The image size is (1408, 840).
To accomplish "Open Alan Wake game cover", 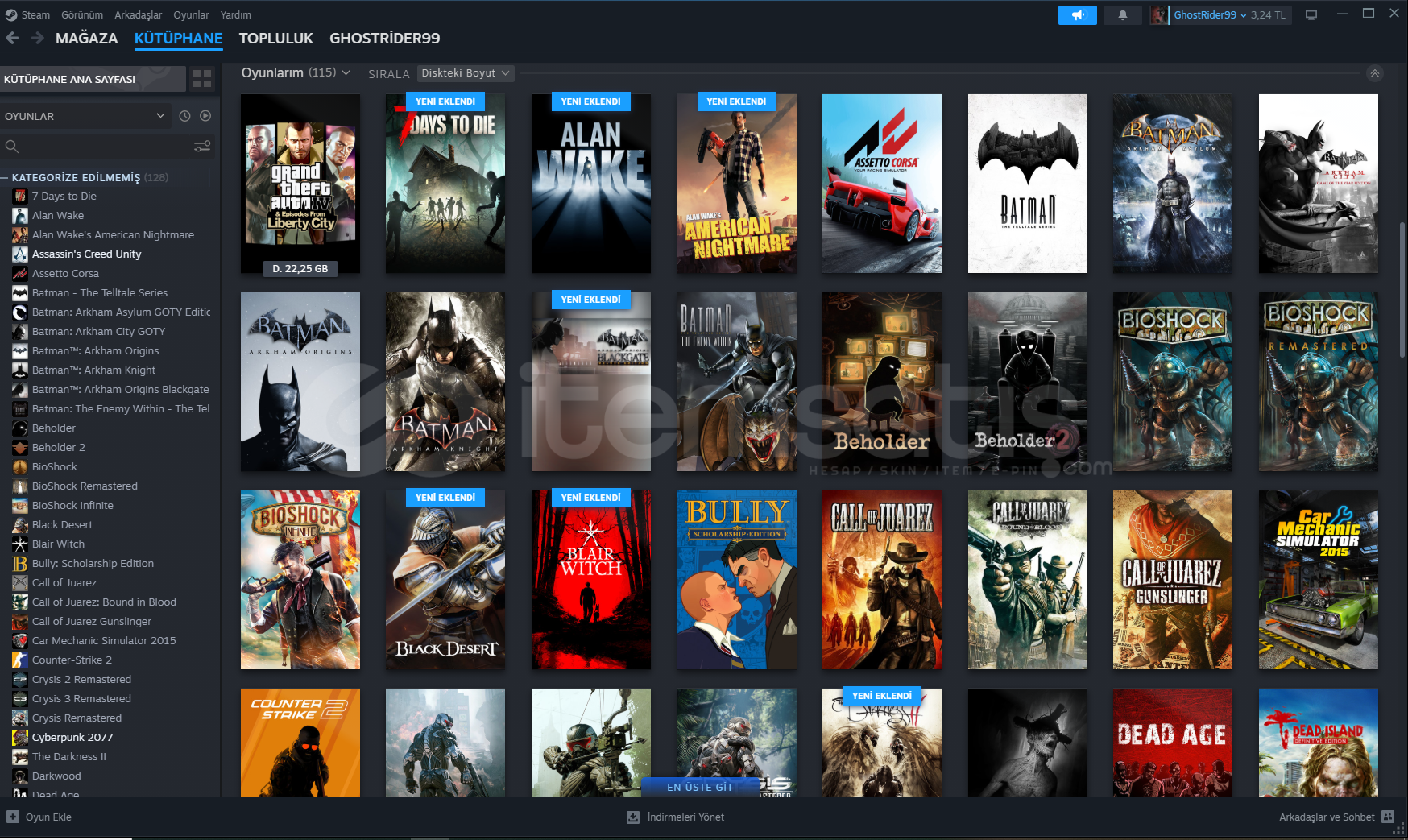I will tap(591, 184).
